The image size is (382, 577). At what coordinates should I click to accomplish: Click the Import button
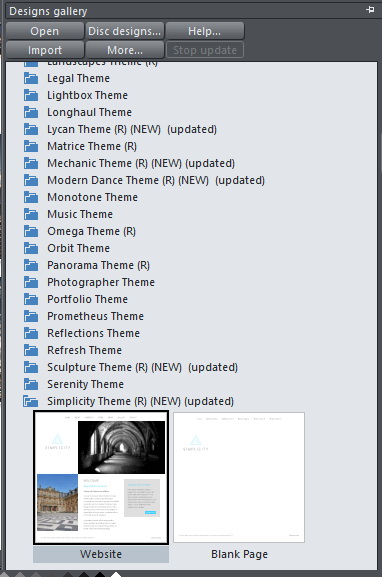(x=45, y=50)
